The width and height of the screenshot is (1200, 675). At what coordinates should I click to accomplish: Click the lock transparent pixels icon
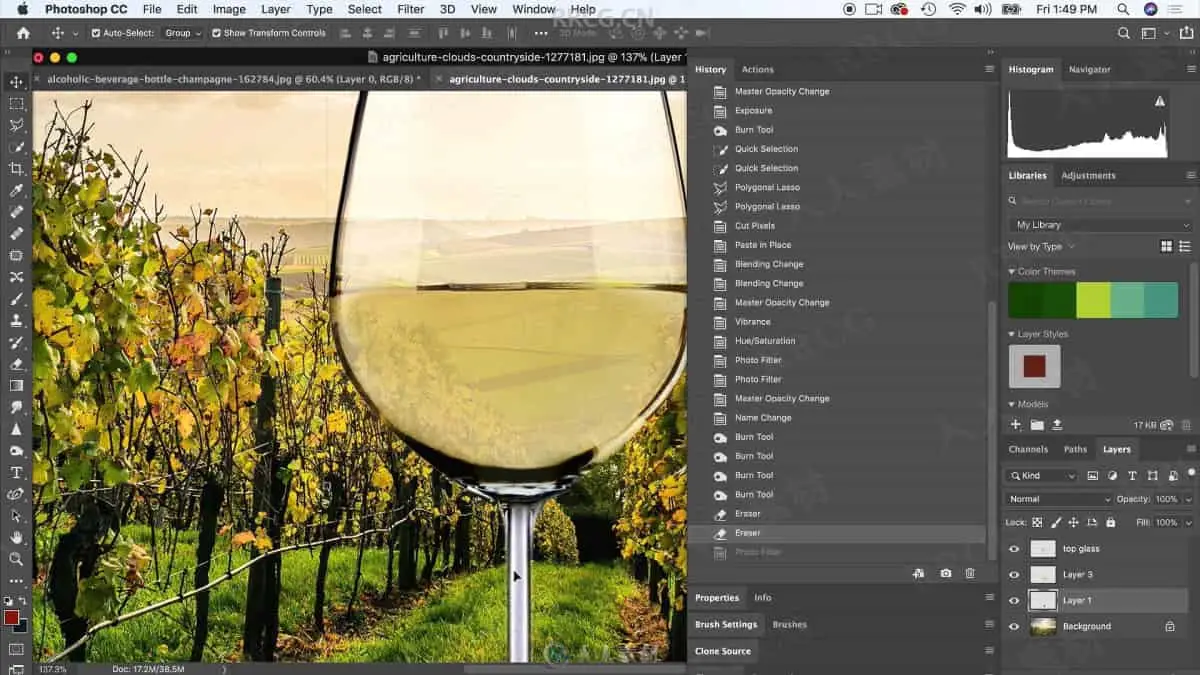1037,522
